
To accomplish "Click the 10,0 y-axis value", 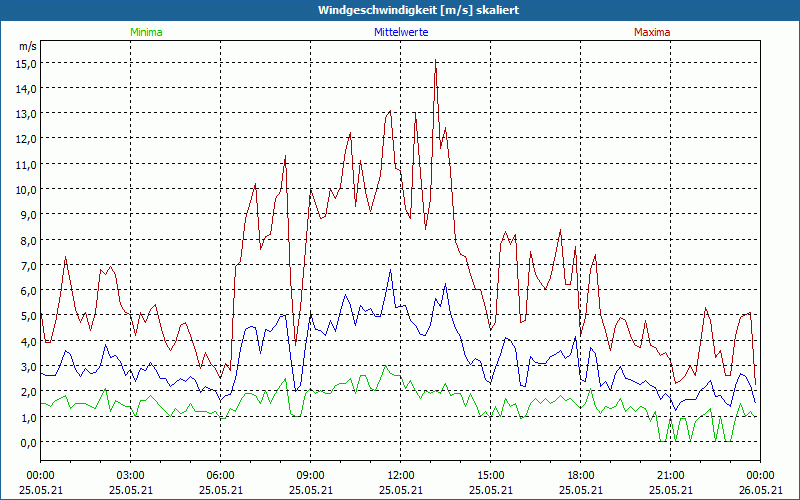I will [x=27, y=190].
